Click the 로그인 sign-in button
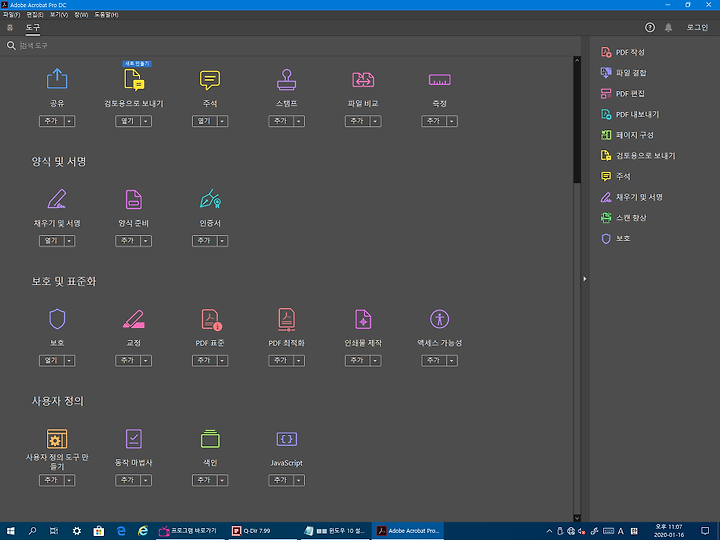Viewport: 720px width, 540px height. [697, 28]
